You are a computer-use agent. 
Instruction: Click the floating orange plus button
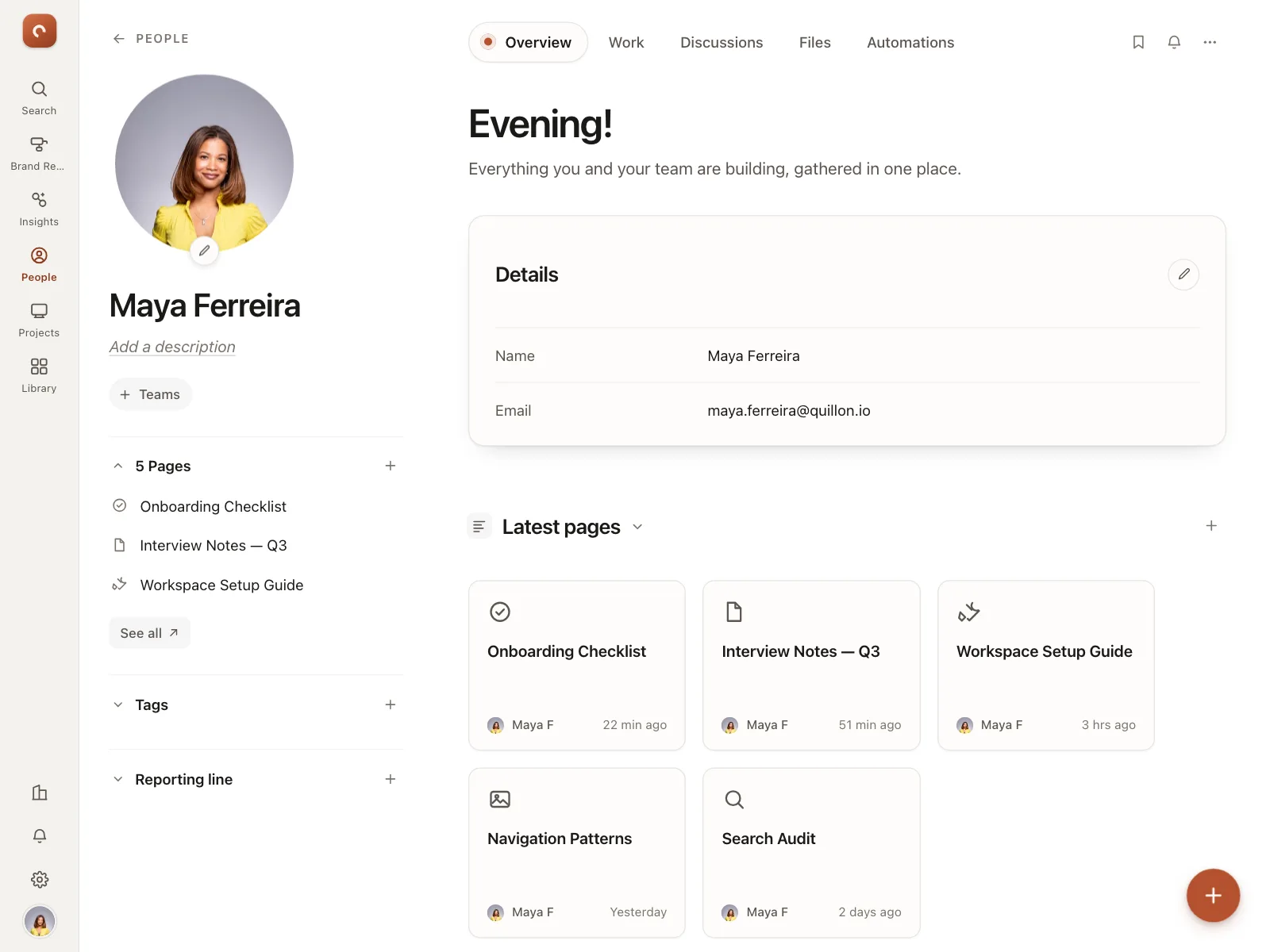(1213, 896)
